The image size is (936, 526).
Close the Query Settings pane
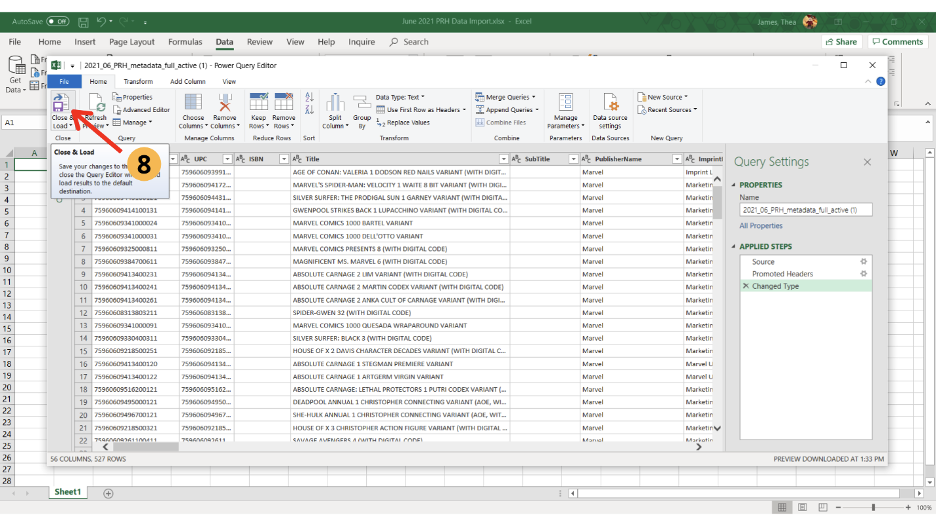click(x=867, y=162)
